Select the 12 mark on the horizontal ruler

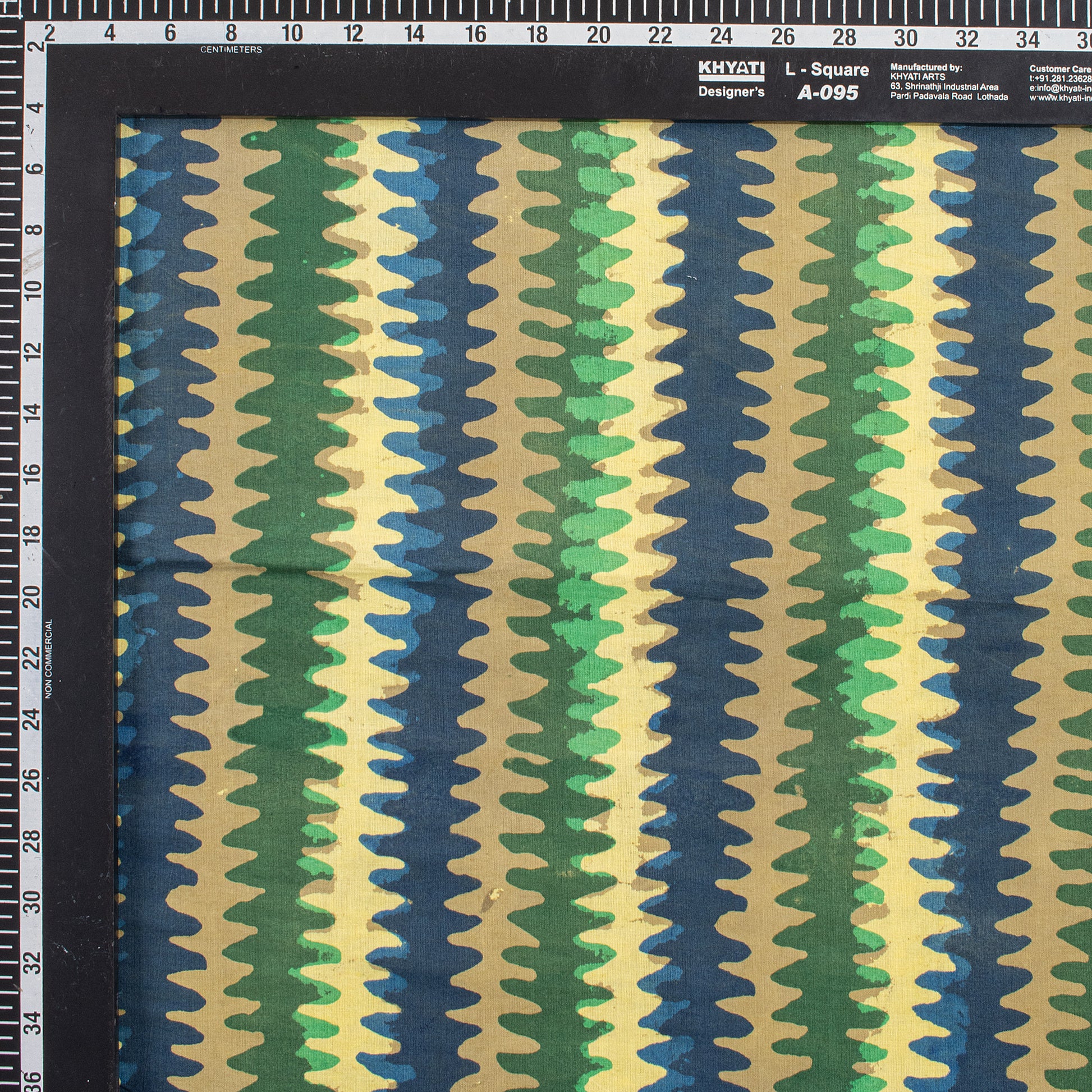coord(353,34)
